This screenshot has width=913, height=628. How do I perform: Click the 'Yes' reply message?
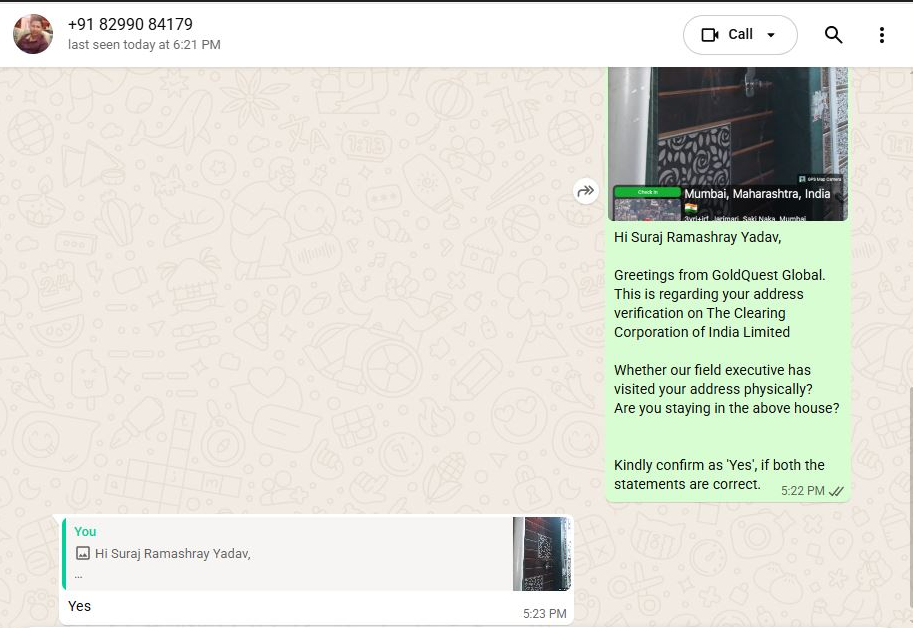click(x=79, y=606)
